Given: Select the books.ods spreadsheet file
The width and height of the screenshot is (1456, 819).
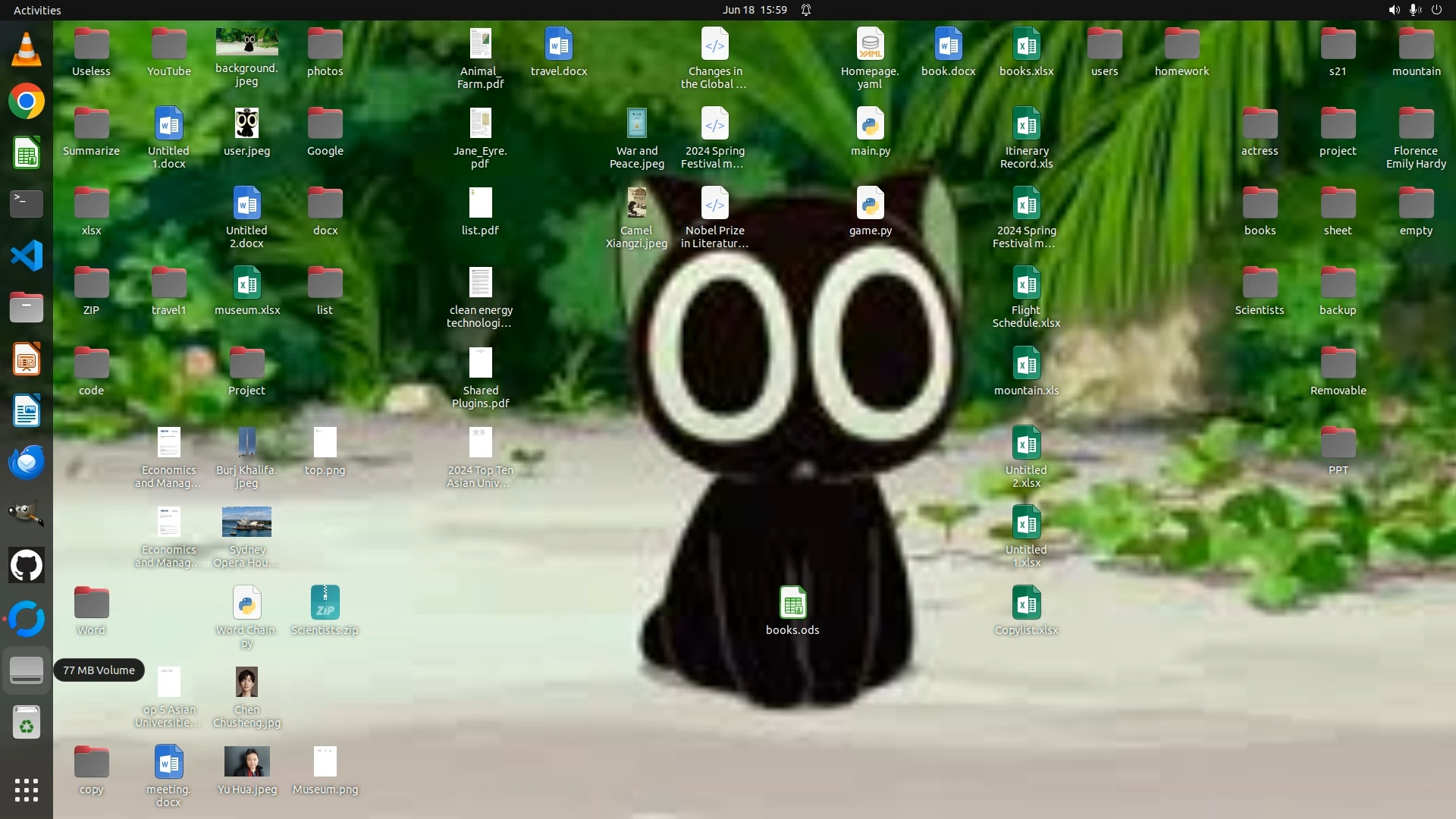Looking at the screenshot, I should pyautogui.click(x=792, y=604).
